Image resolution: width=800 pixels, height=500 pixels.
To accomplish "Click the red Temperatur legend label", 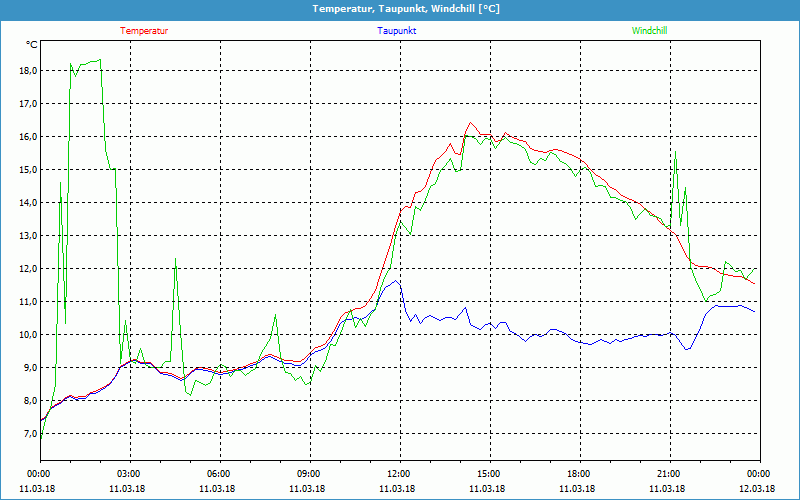I will click(x=144, y=30).
